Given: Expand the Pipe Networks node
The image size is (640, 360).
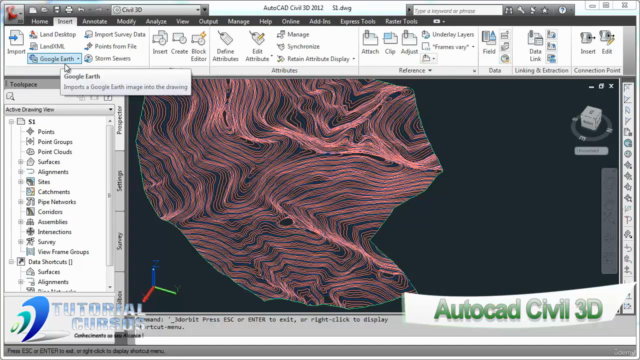Looking at the screenshot, I should (x=21, y=202).
